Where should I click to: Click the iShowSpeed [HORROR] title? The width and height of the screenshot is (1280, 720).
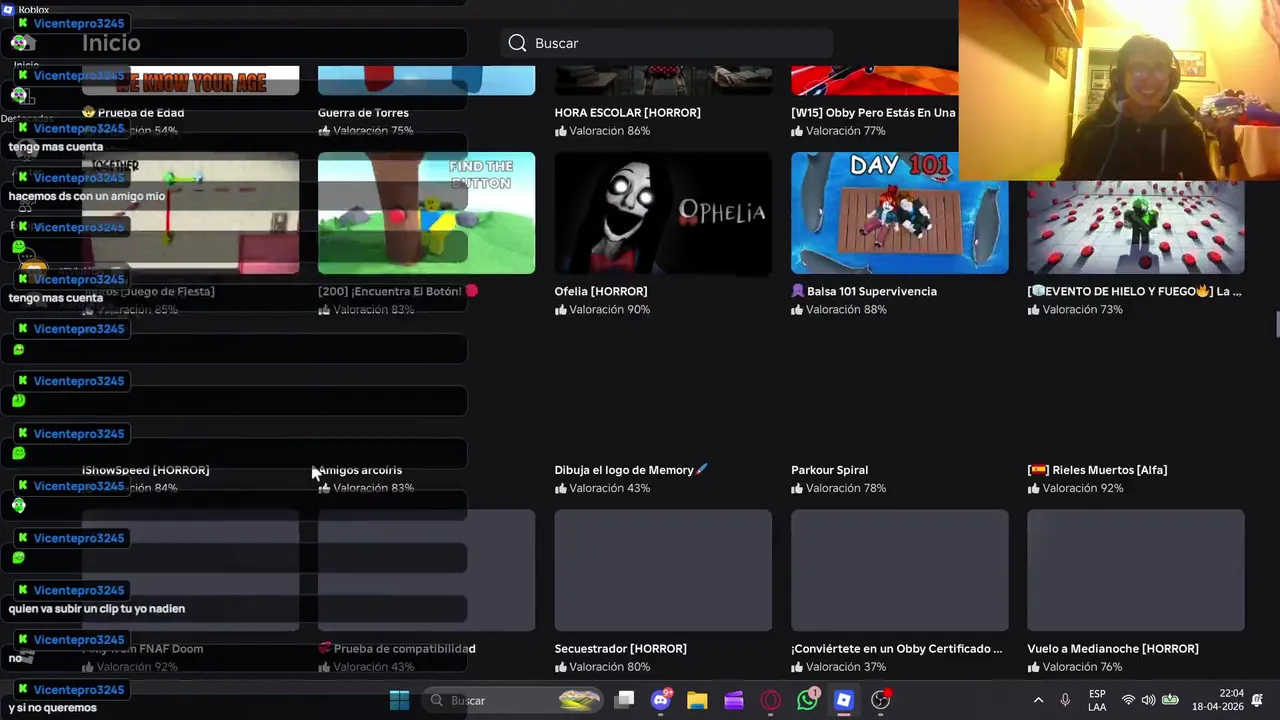(x=146, y=470)
